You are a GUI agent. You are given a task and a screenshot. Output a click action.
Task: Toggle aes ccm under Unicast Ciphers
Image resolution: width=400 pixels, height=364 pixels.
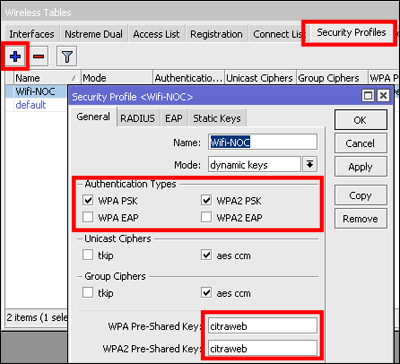point(206,256)
